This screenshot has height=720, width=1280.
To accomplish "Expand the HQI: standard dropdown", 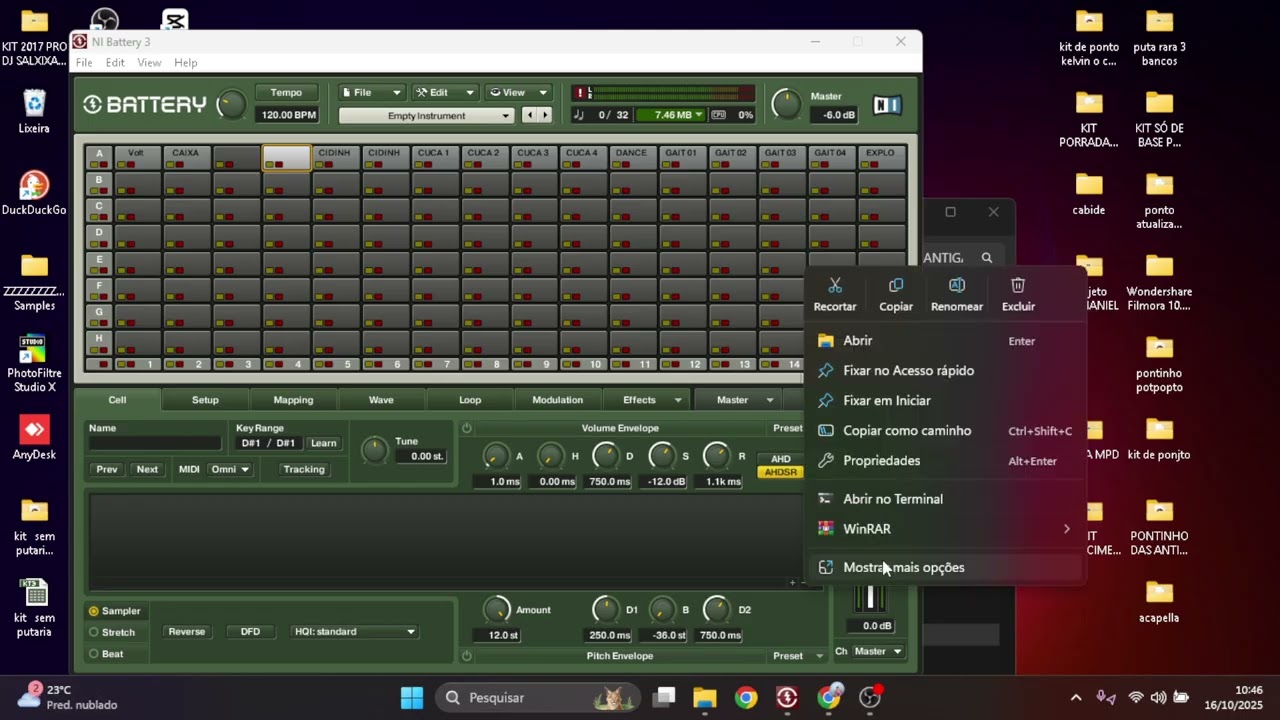I will tap(354, 632).
